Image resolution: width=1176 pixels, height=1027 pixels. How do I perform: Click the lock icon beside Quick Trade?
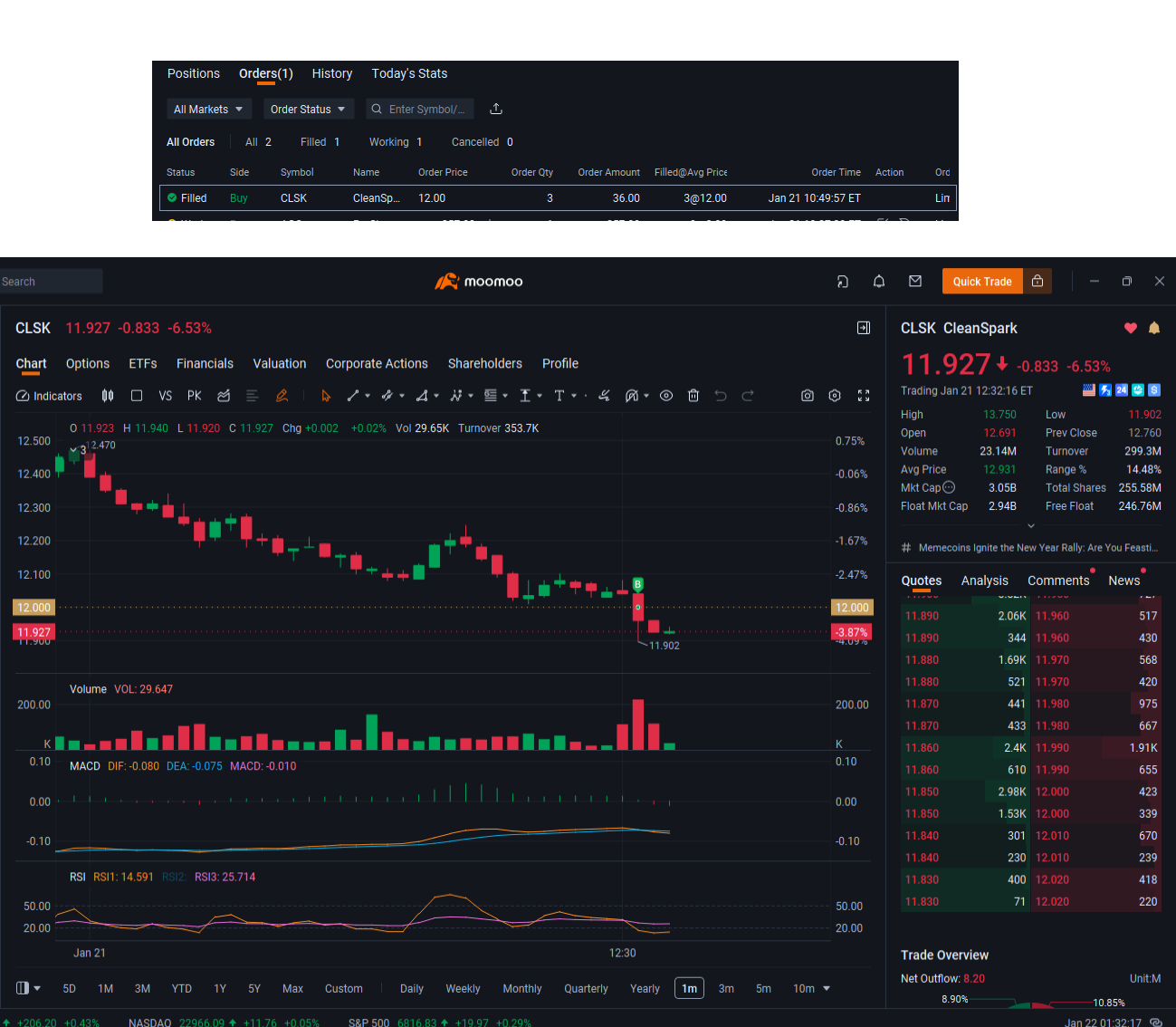(1037, 282)
